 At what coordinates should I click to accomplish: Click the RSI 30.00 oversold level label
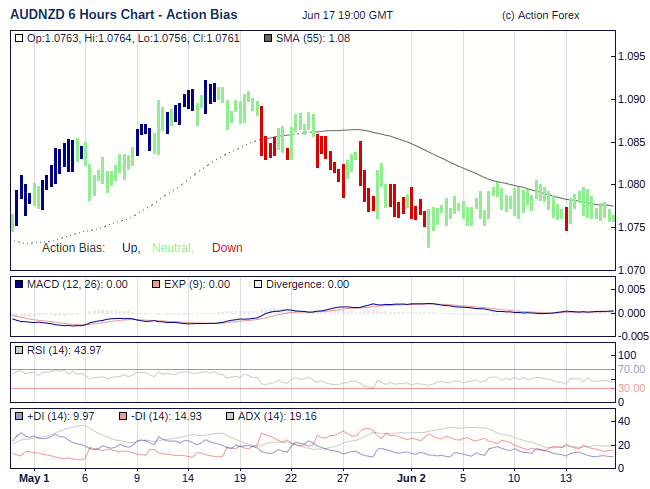coord(631,388)
